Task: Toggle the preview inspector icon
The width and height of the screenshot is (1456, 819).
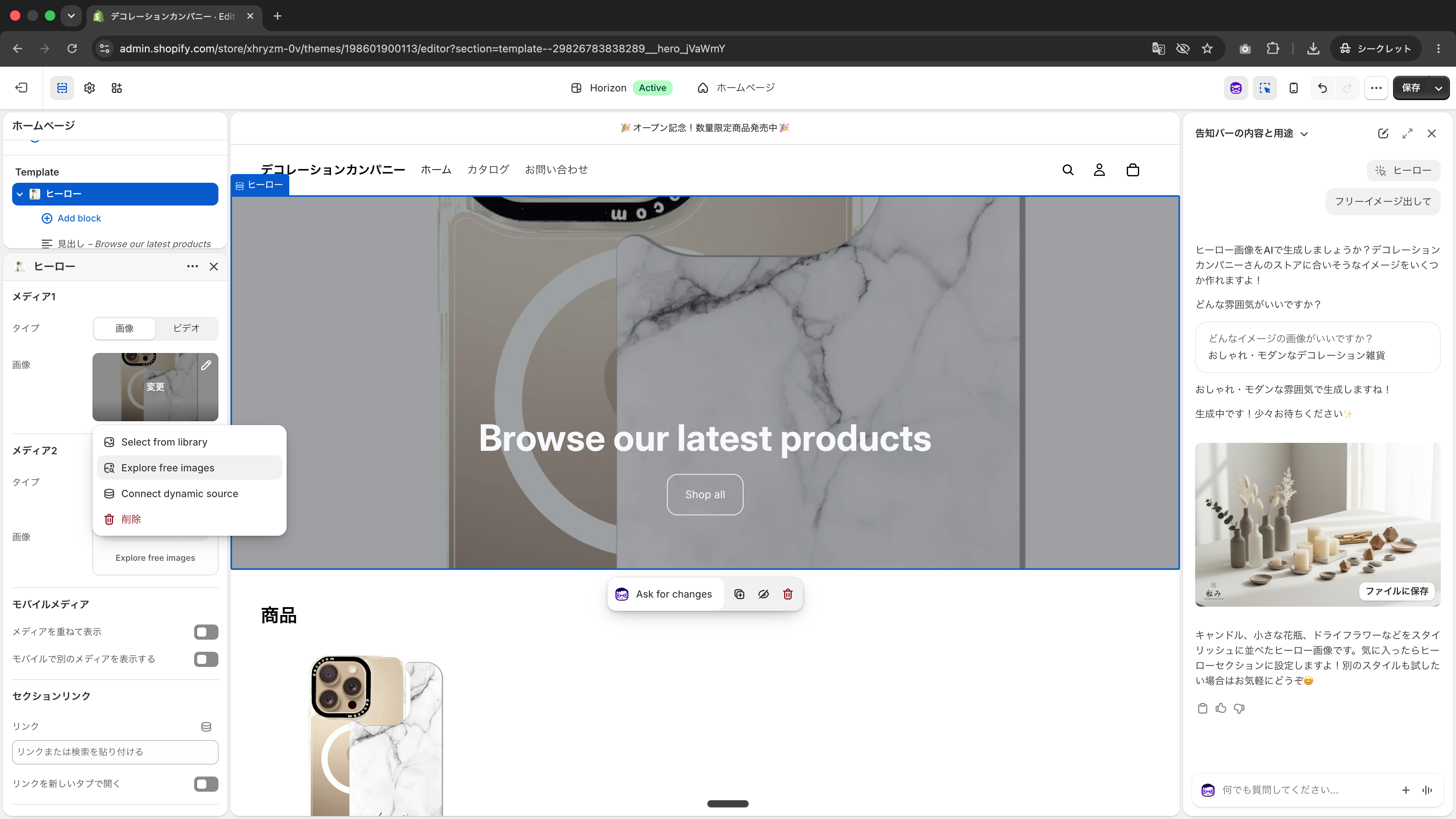Action: 1265,88
